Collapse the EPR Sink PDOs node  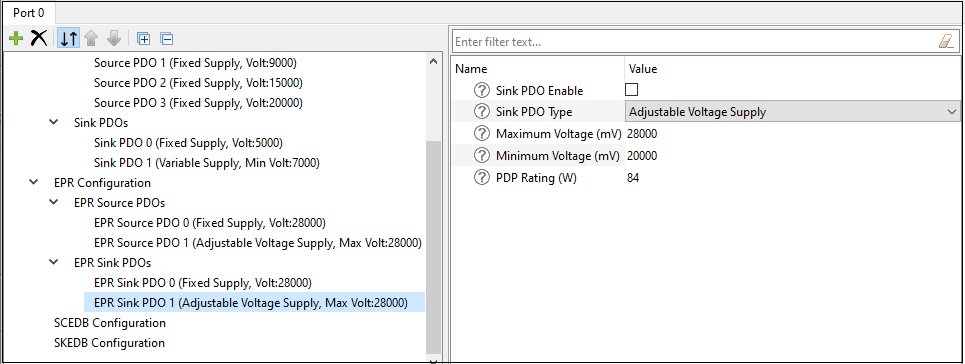click(54, 263)
